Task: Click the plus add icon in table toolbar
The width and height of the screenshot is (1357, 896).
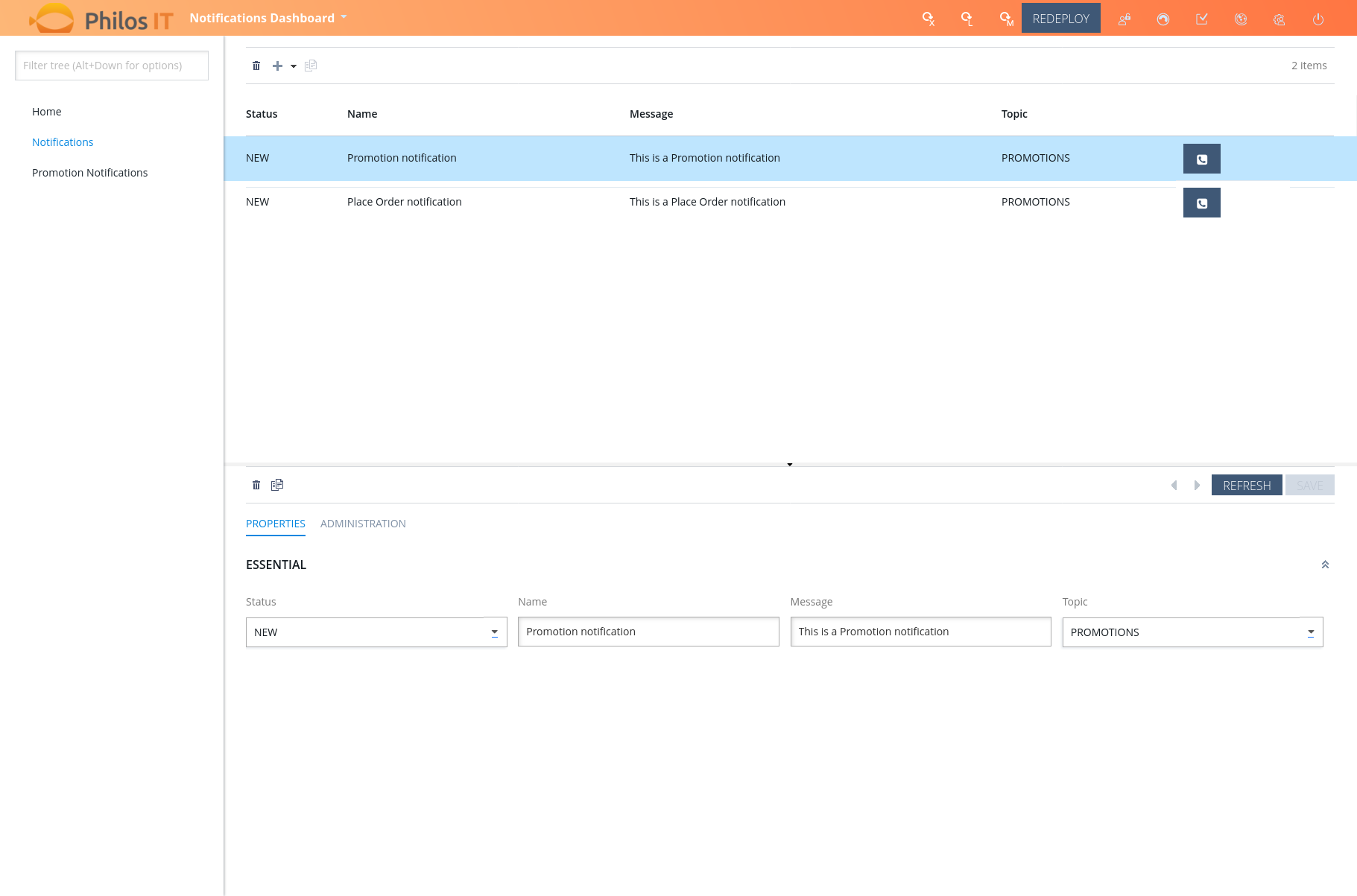Action: tap(277, 66)
